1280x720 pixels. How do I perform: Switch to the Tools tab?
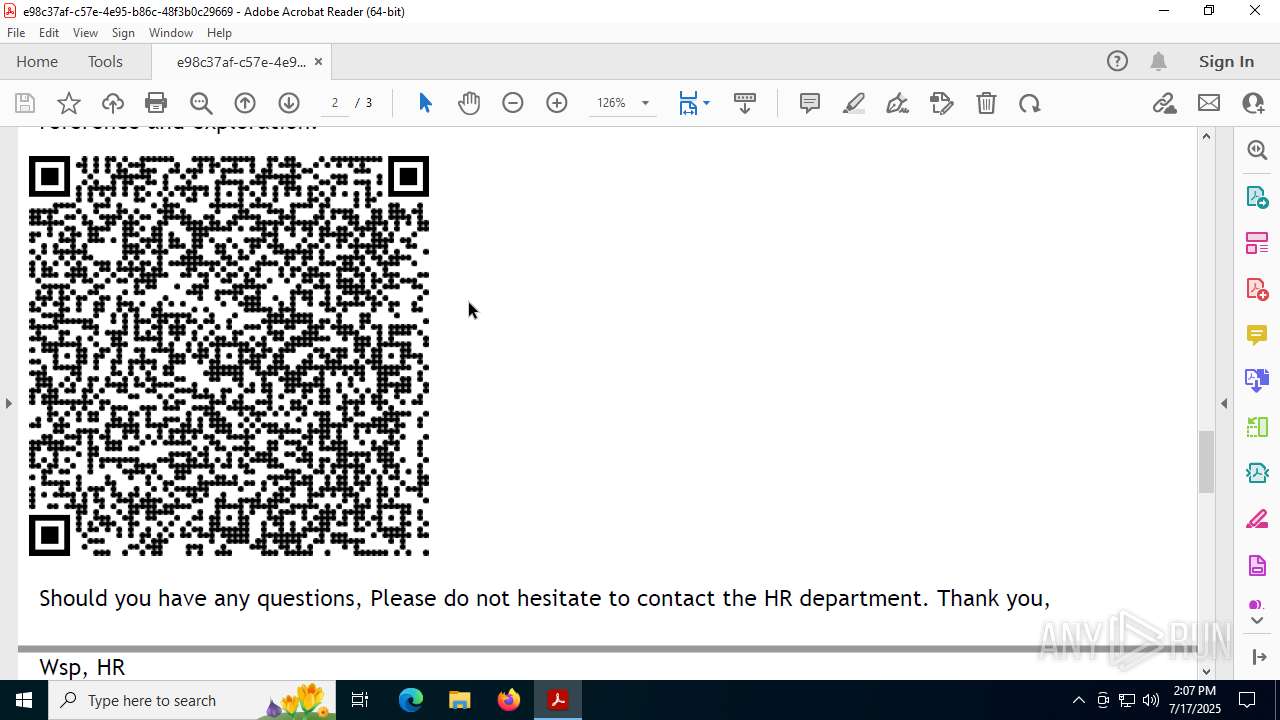[105, 62]
